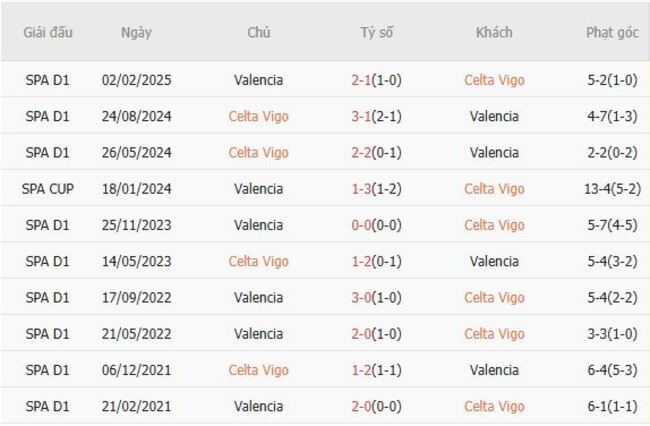650x426 pixels.
Task: Select the corner result 13-4(5-2)
Action: click(612, 188)
